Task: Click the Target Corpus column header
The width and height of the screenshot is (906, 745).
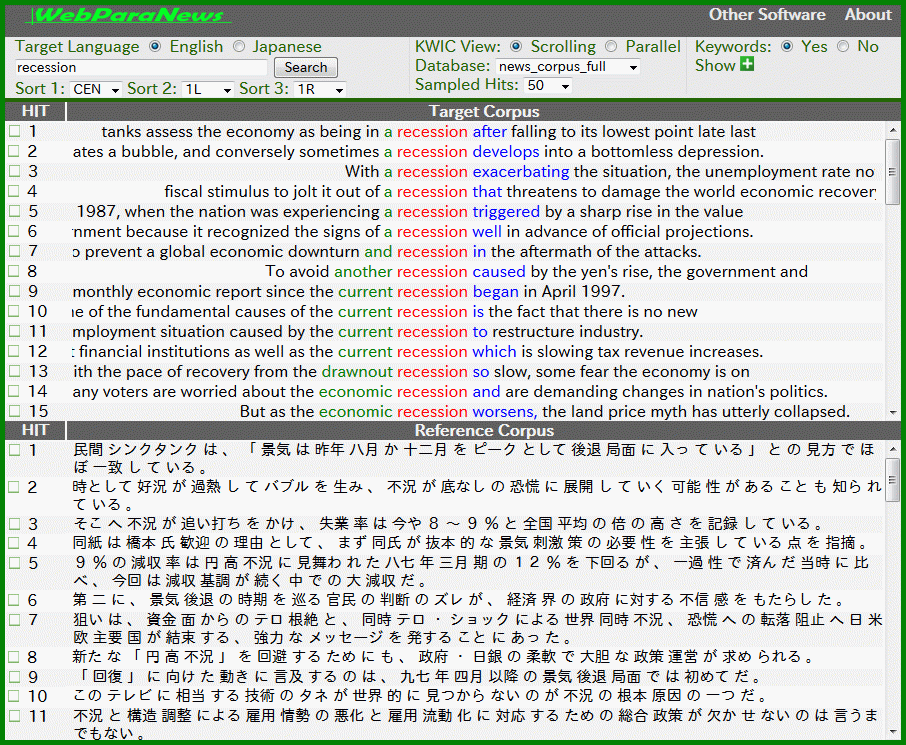Action: click(x=484, y=111)
